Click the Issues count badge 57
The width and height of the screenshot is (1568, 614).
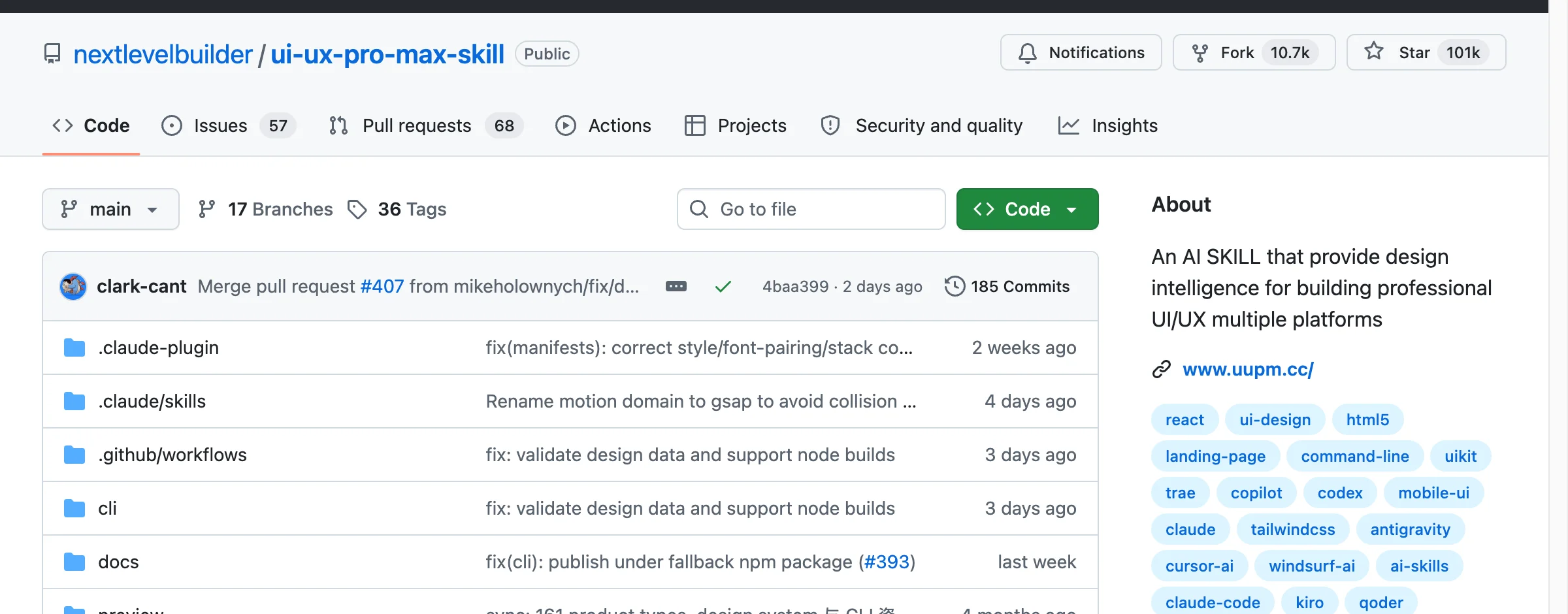(x=278, y=125)
